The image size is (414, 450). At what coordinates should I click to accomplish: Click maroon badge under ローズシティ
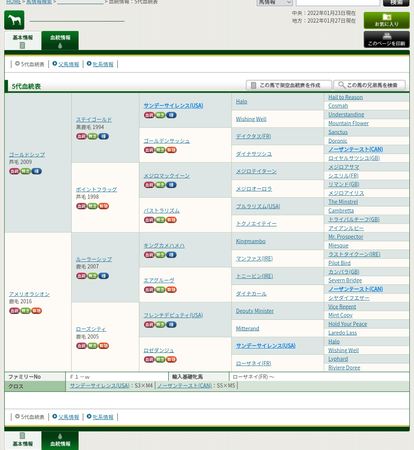(81, 346)
